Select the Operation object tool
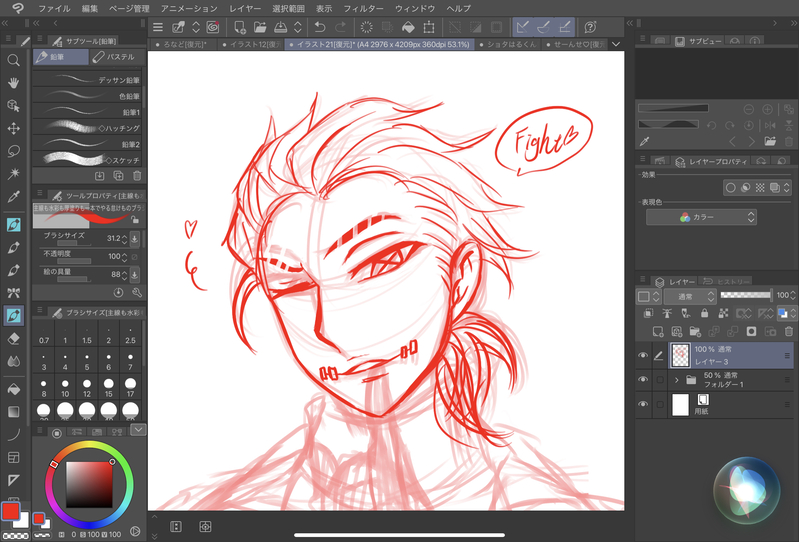799x542 pixels. coord(14,106)
